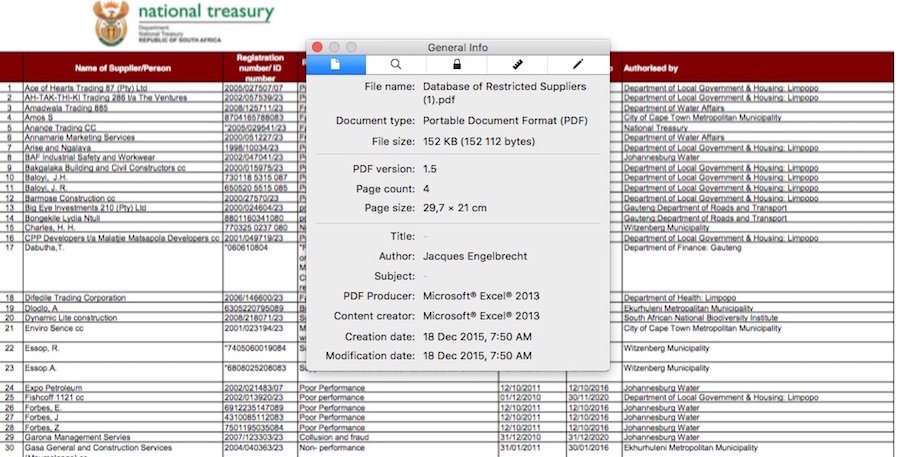The width and height of the screenshot is (900, 457).
Task: Click supplier 'Dabutha,T.' in row 17
Action: [44, 247]
